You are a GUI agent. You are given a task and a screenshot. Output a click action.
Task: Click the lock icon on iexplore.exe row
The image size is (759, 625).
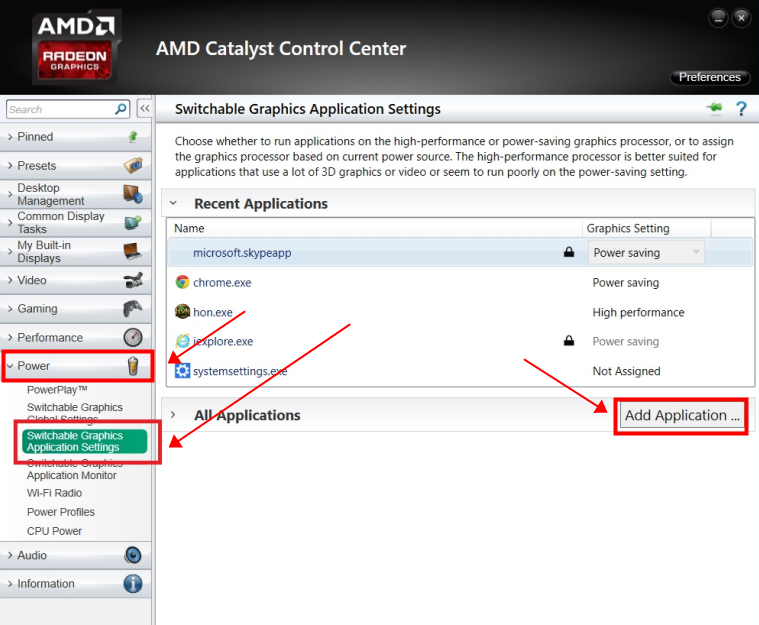click(x=569, y=341)
